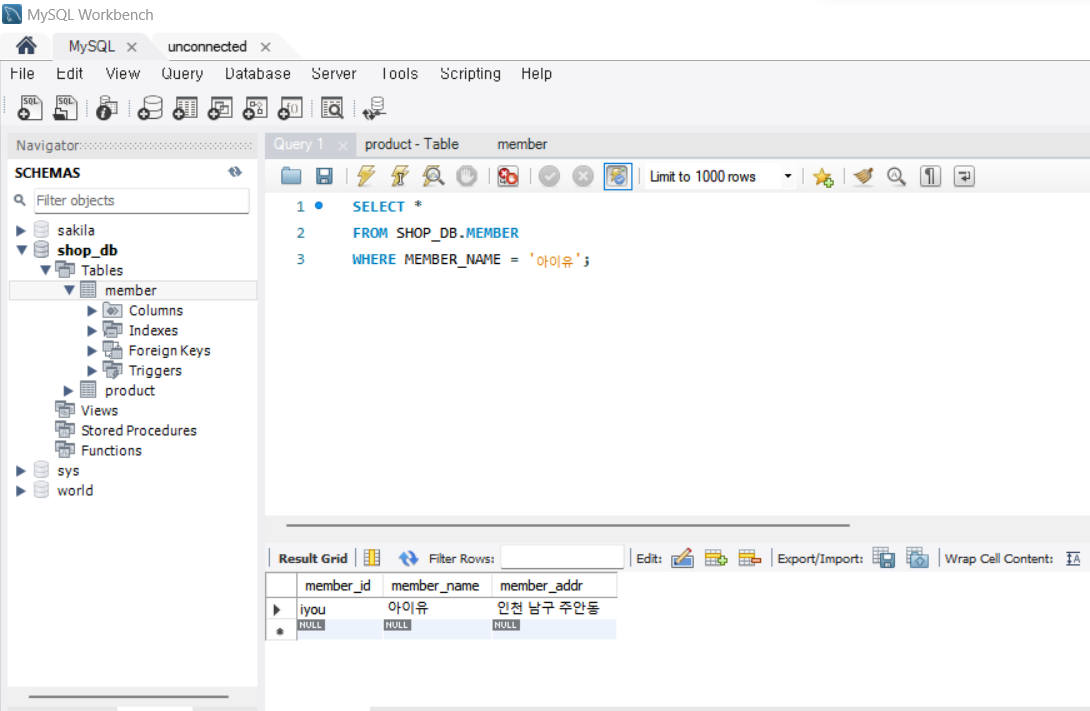Open the inspector for selected object
Viewport: 1090px width, 711px height.
tap(106, 108)
